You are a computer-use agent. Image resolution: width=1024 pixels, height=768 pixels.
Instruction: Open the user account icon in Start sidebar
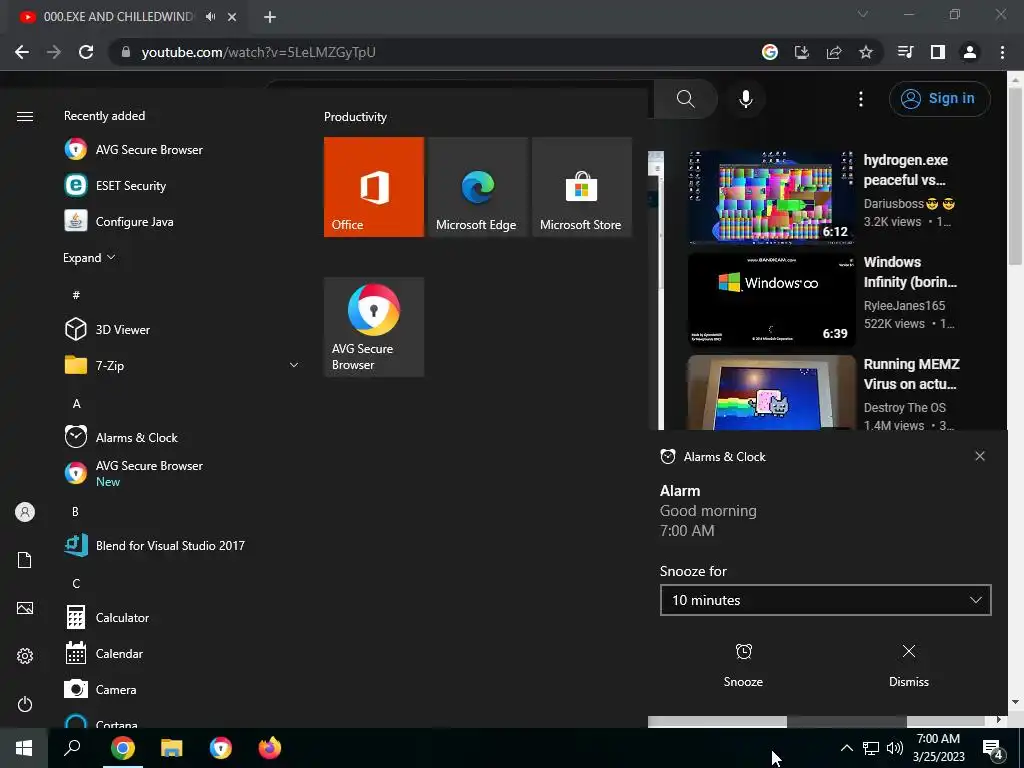(25, 512)
